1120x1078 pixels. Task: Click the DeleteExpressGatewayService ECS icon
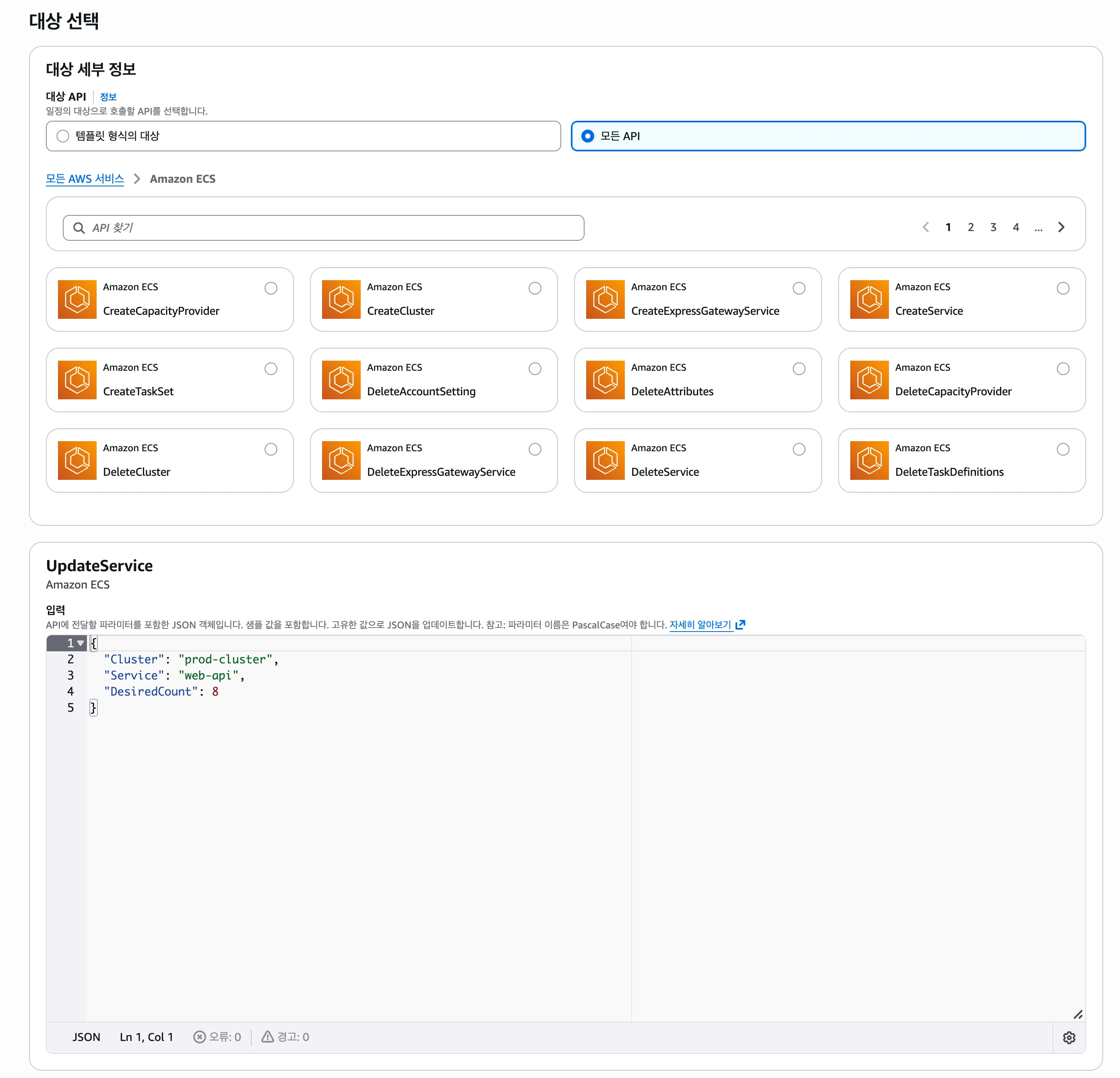point(341,461)
